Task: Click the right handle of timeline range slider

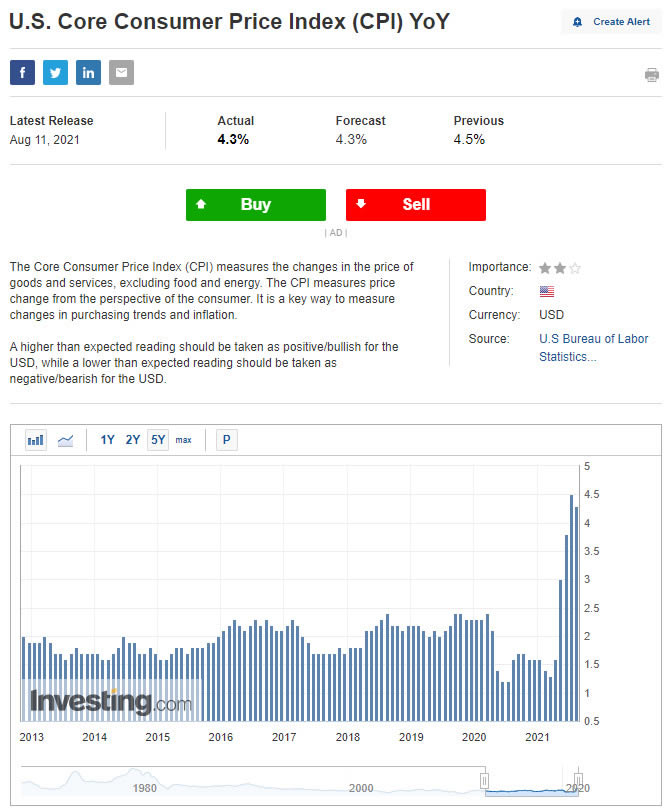Action: tap(578, 780)
